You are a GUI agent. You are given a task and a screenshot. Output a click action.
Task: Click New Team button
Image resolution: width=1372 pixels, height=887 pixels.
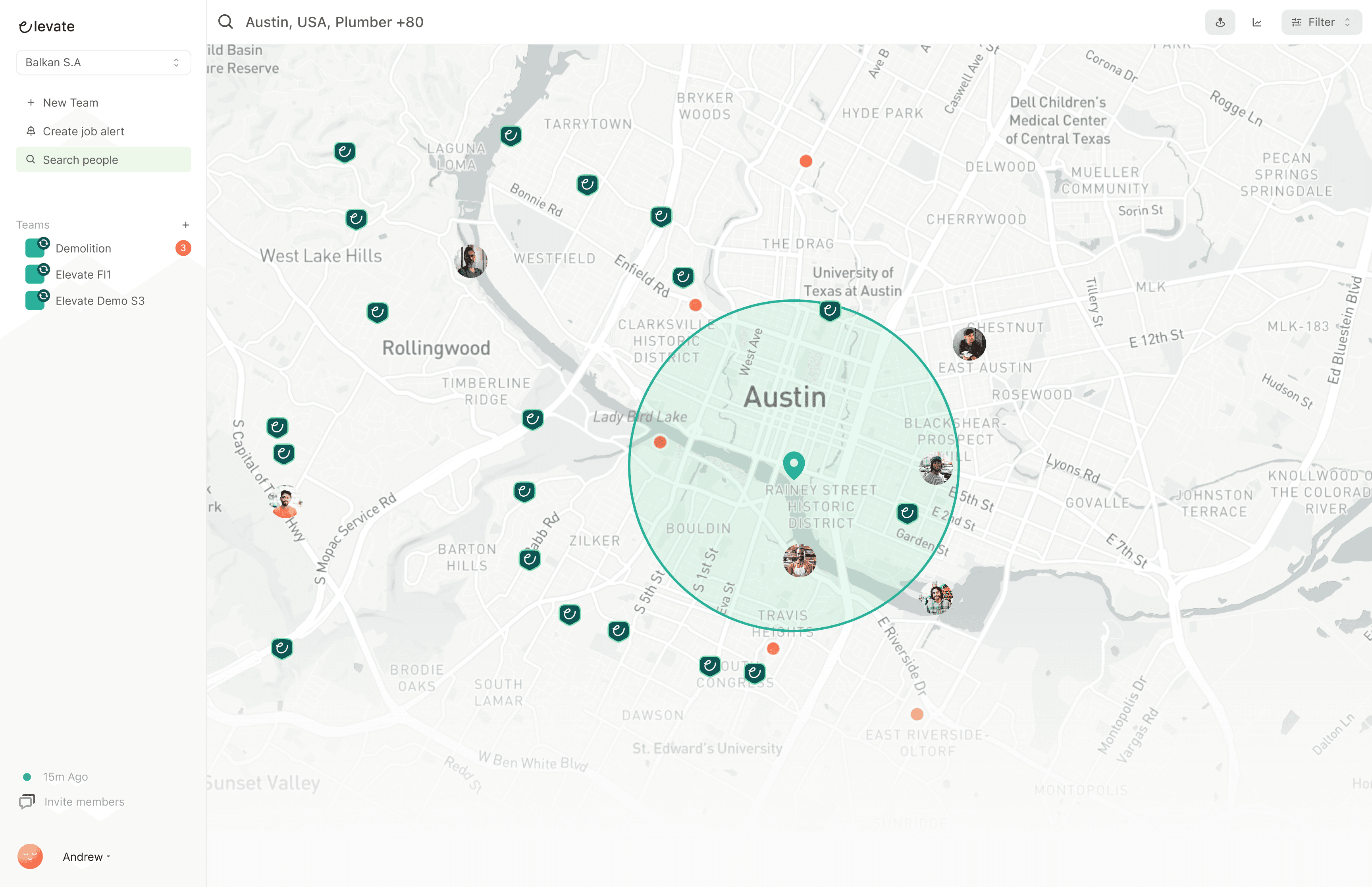tap(70, 102)
